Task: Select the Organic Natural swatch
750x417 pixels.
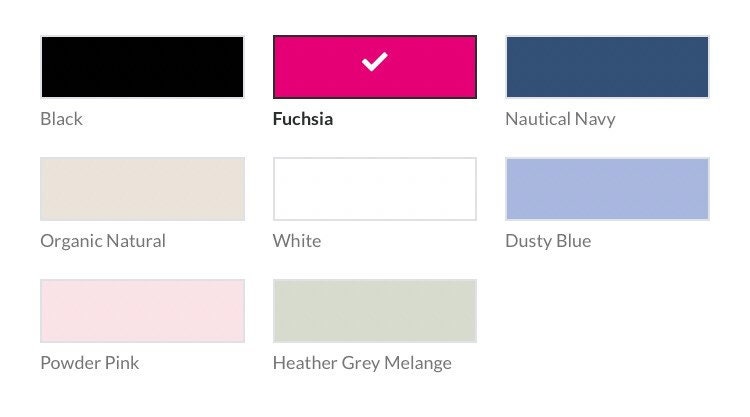Action: coord(142,189)
